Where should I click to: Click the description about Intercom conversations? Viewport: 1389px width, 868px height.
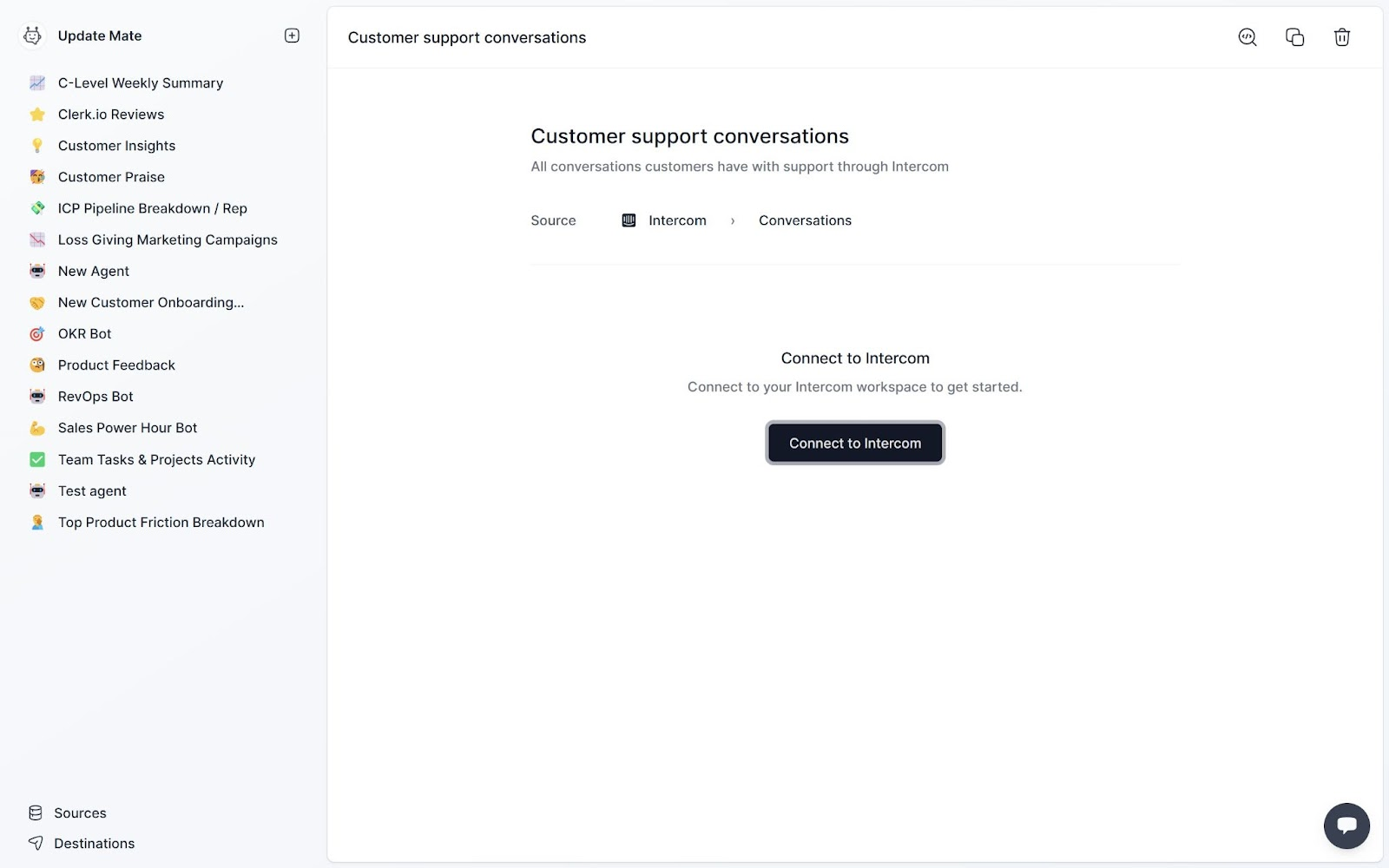coord(740,167)
